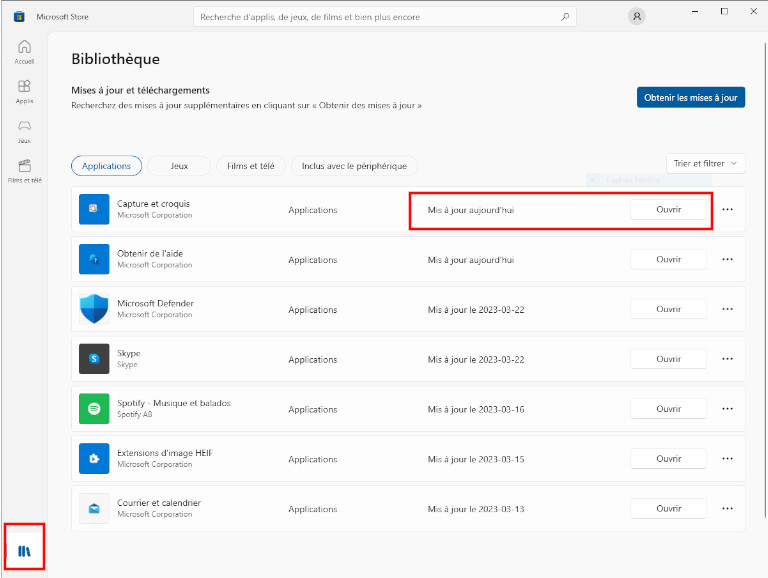Select the Films et télé filter tab
Image resolution: width=768 pixels, height=578 pixels.
click(251, 166)
